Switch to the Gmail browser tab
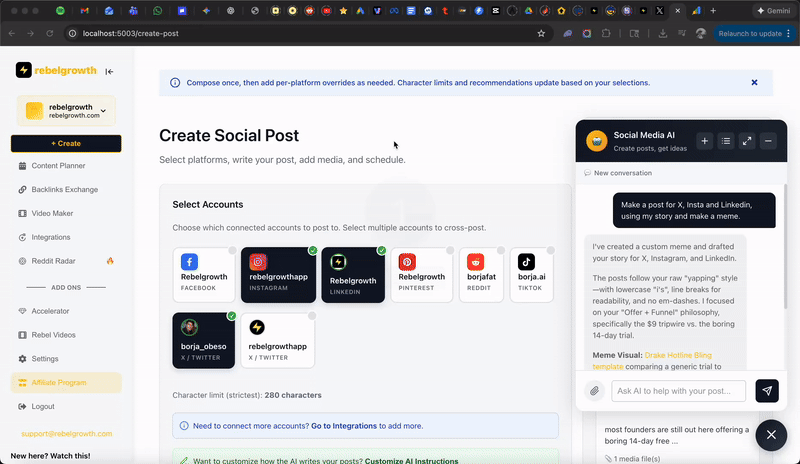Viewport: 800px width, 464px height. pos(85,11)
